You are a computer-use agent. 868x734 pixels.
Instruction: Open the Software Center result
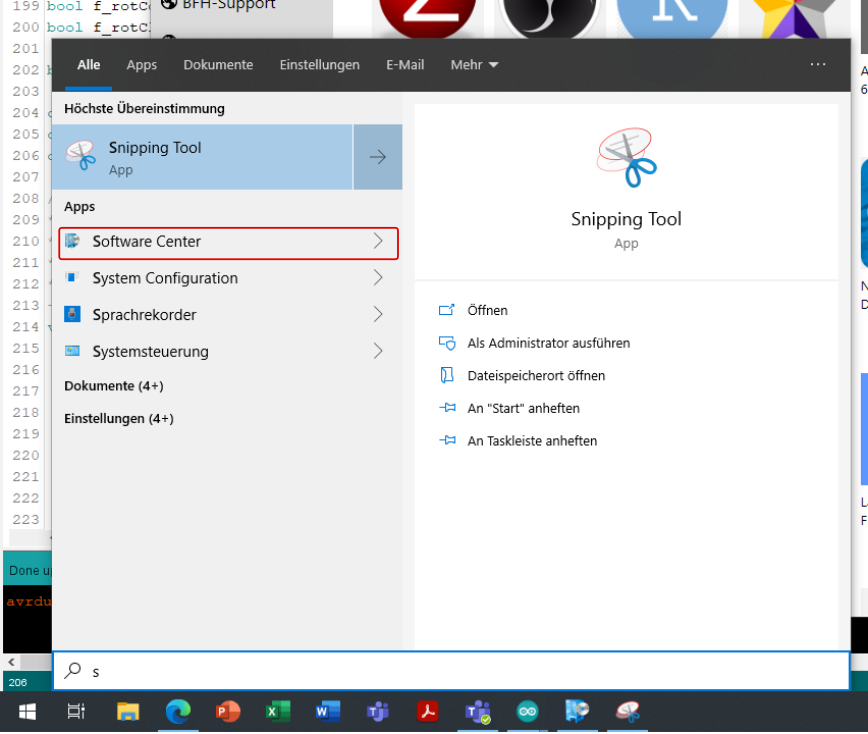click(x=228, y=242)
